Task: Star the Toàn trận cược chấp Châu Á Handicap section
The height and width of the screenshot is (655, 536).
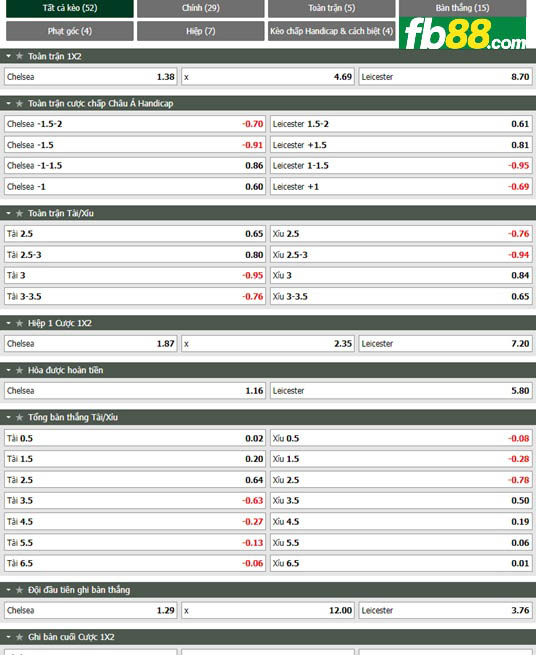Action: coord(19,103)
